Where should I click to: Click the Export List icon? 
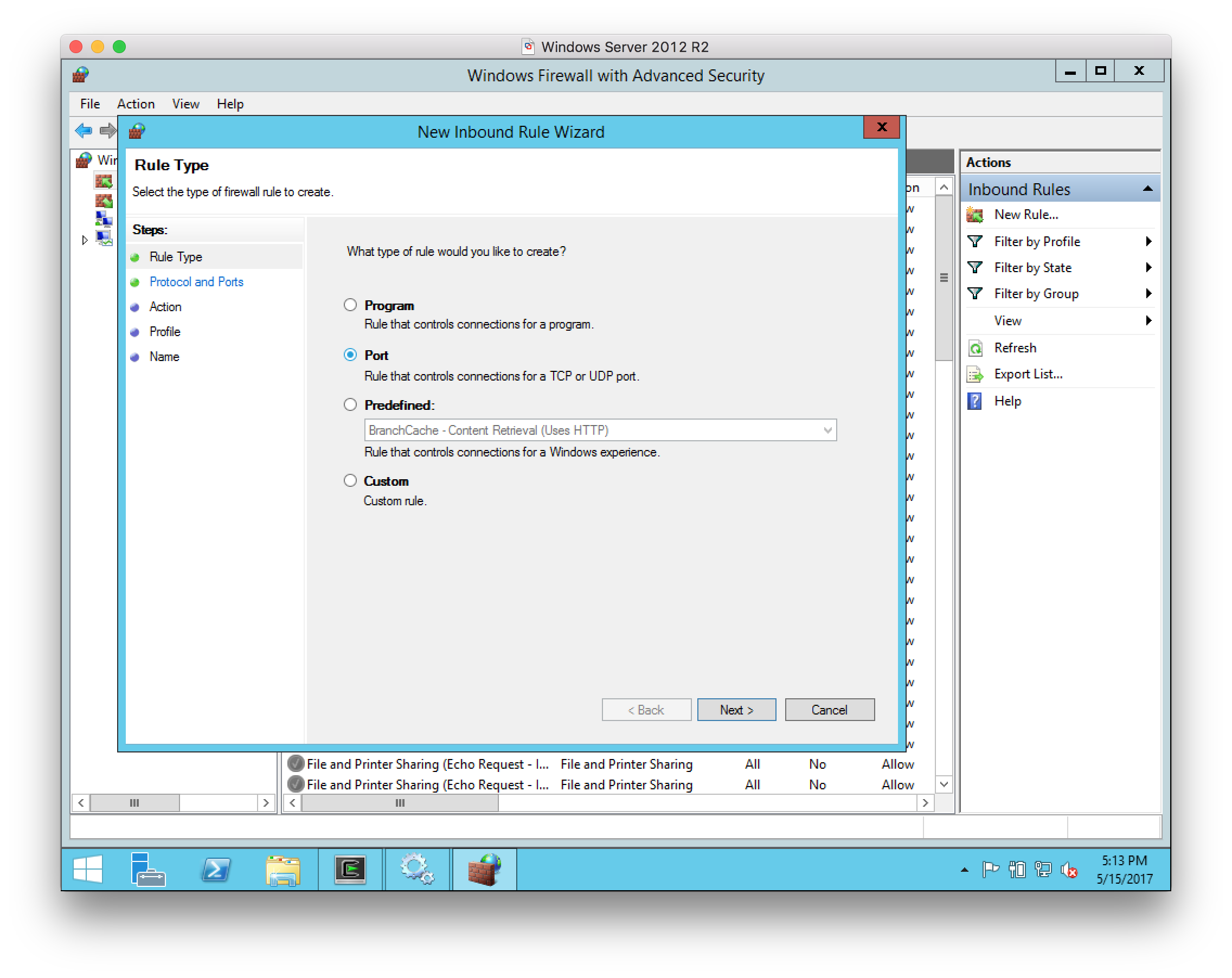[975, 374]
